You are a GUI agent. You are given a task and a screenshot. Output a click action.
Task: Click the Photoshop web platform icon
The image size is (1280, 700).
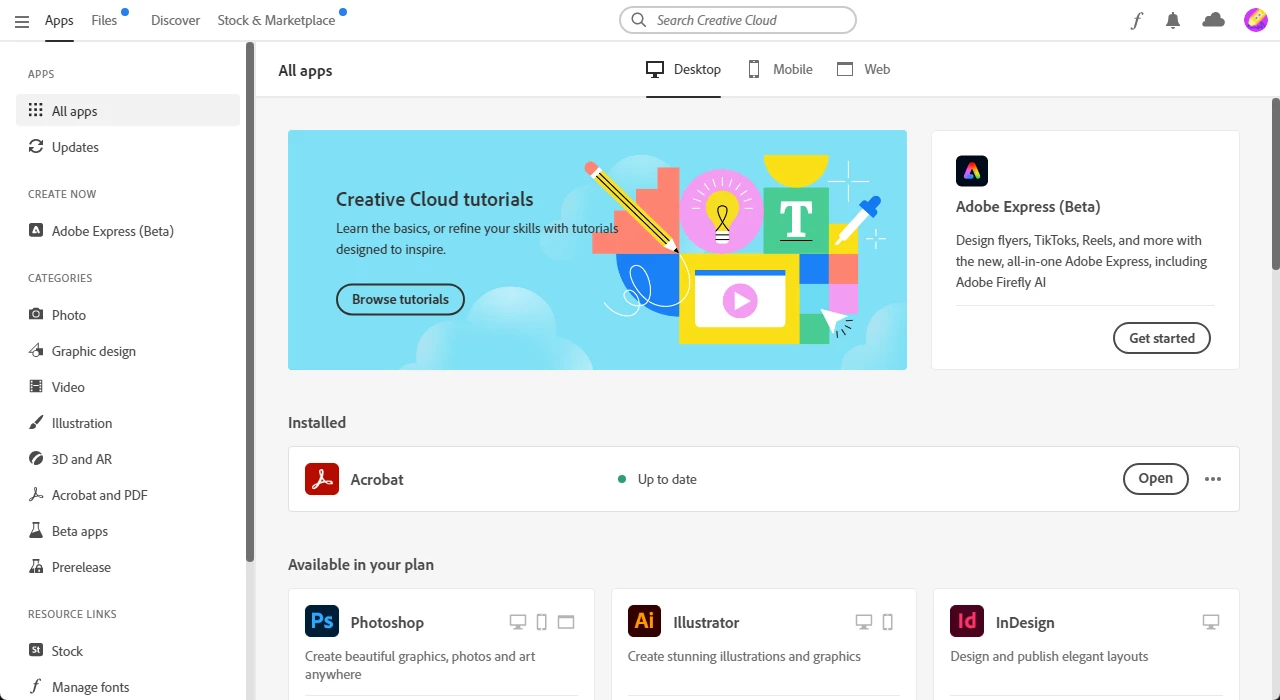click(566, 622)
